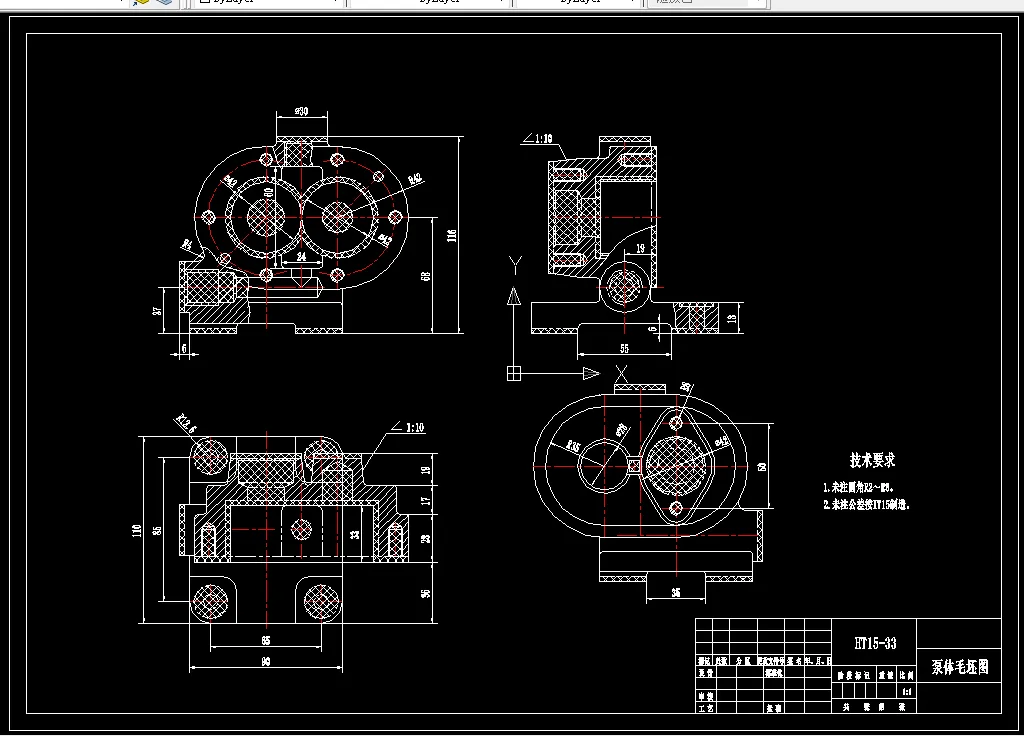Click the 110 height dimension on the left

tap(137, 530)
